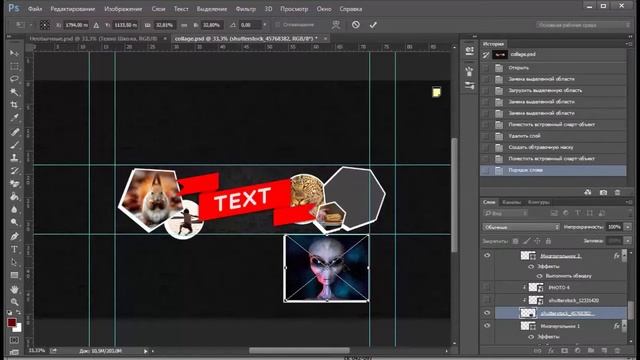Switch to the Каналы tab
This screenshot has width=640, height=360.
tap(511, 202)
